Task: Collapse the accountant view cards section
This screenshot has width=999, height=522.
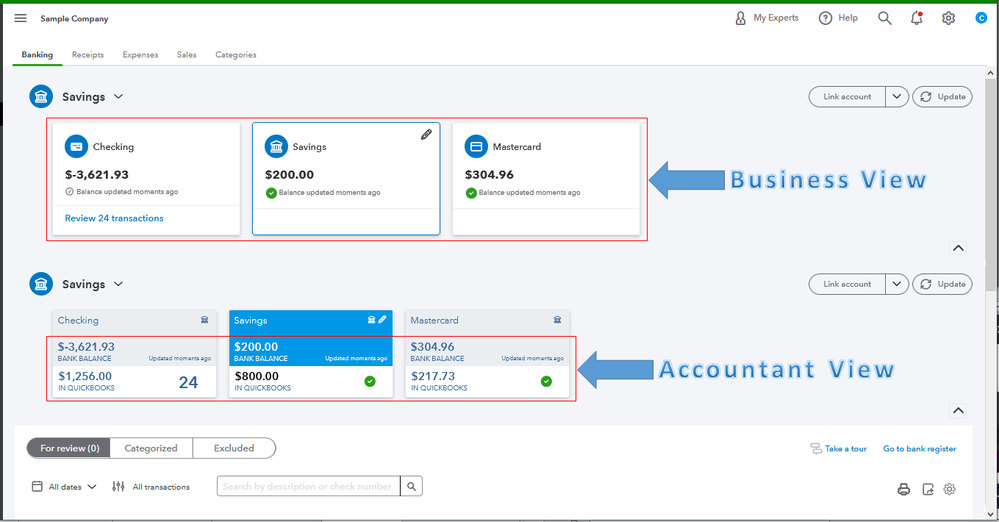Action: click(x=958, y=410)
